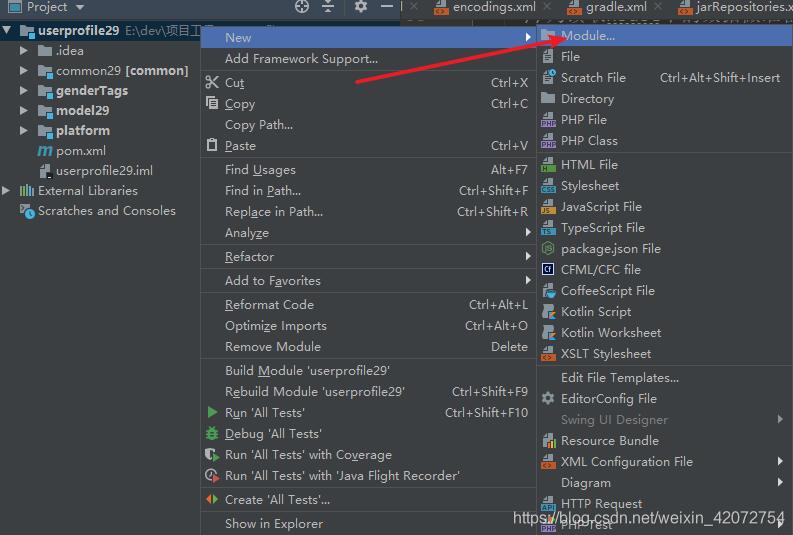
Task: Click the Kotlin Script file icon
Action: pos(548,311)
